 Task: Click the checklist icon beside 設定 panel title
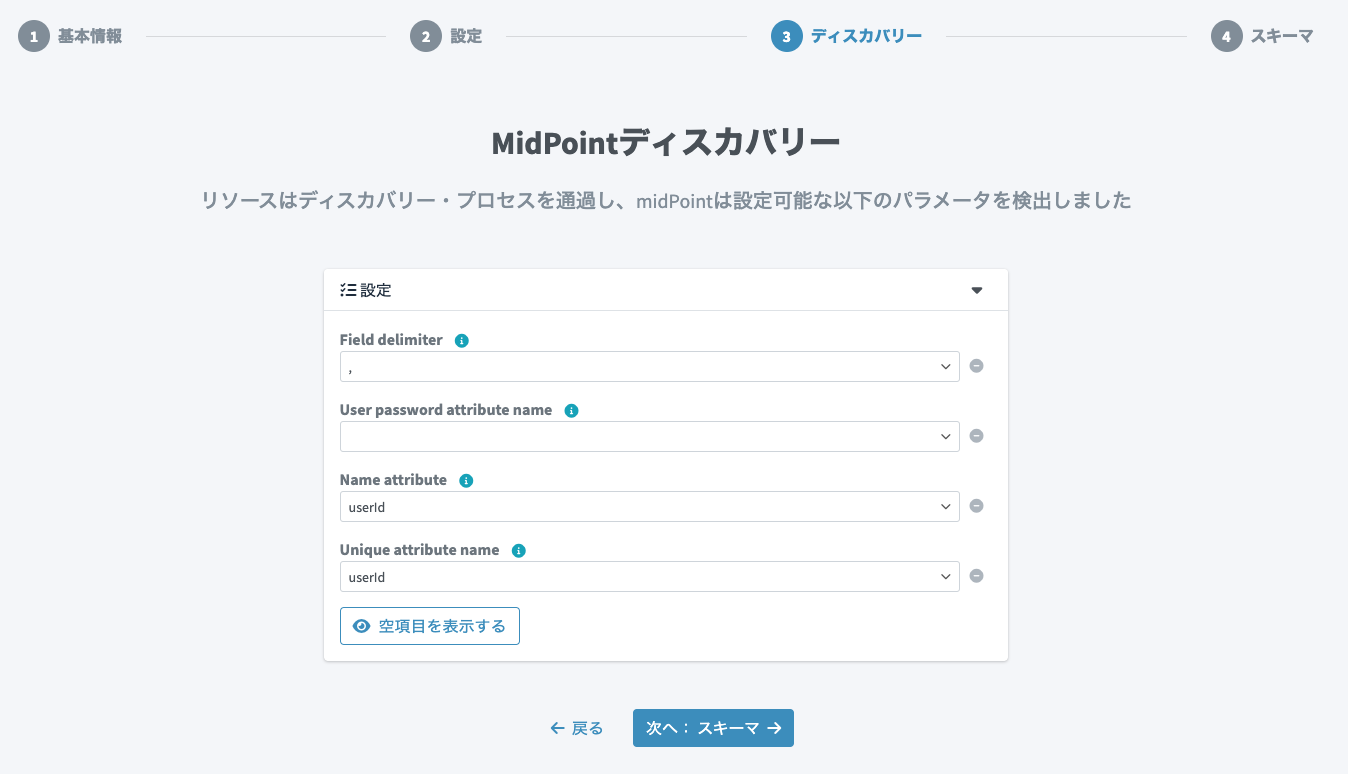click(348, 290)
